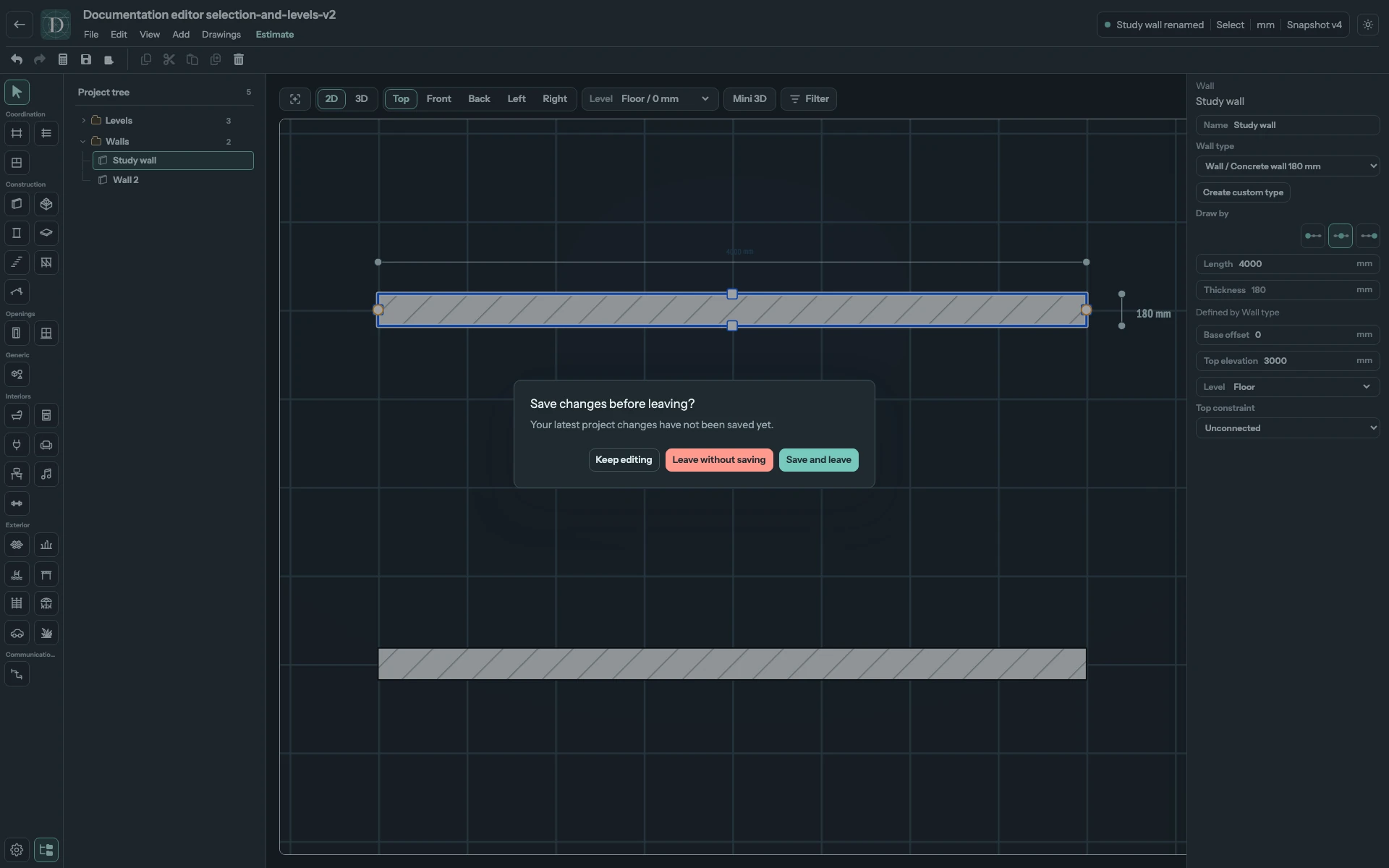Toggle the light/dark theme sun icon
The image size is (1389, 868).
pos(1367,25)
